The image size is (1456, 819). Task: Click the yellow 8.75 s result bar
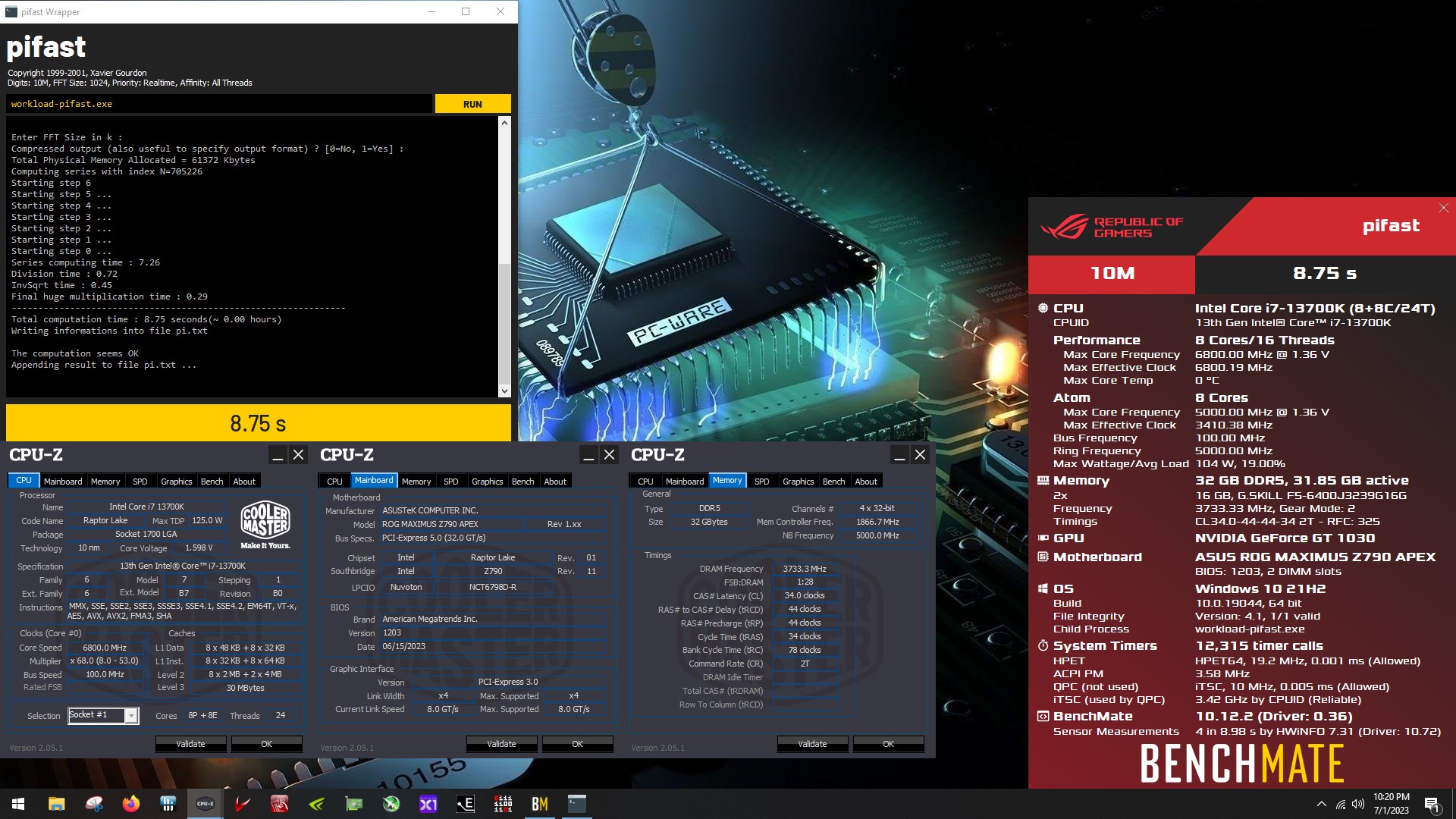click(259, 423)
